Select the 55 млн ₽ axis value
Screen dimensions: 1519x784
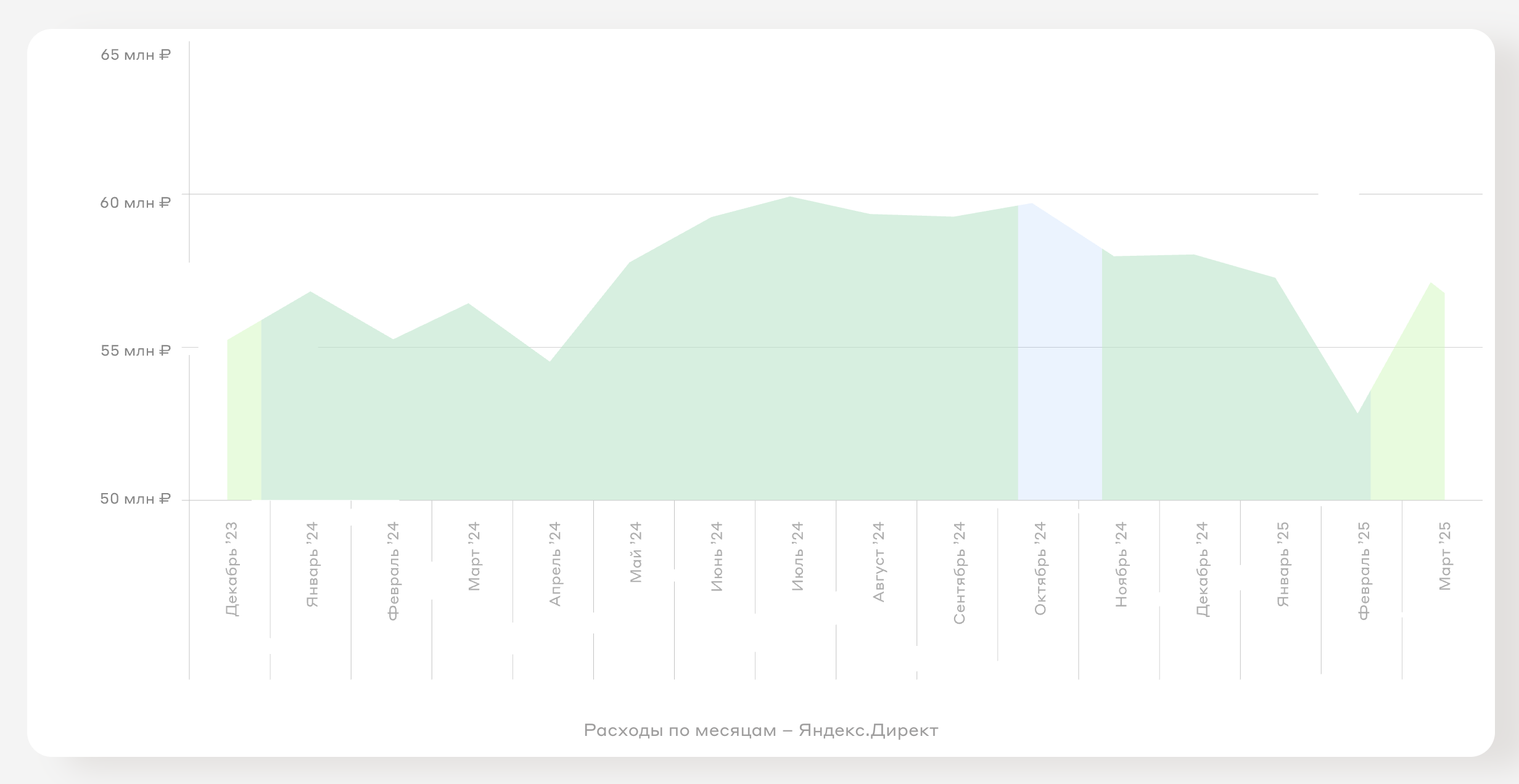pyautogui.click(x=136, y=351)
